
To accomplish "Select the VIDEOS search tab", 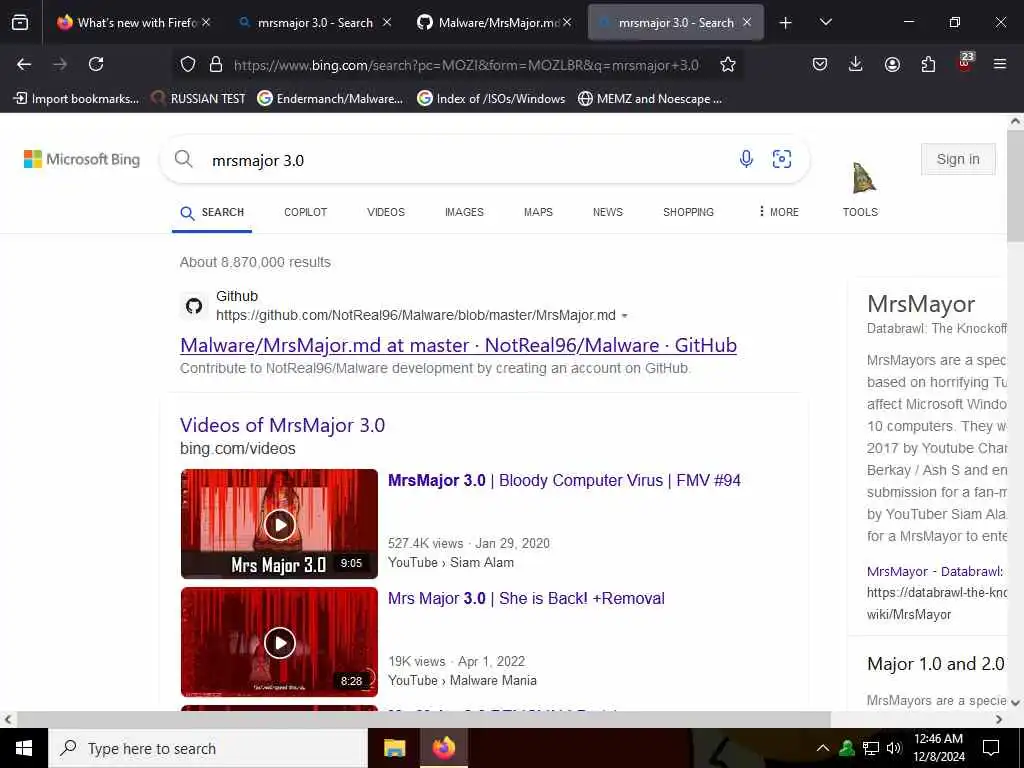I will point(386,212).
